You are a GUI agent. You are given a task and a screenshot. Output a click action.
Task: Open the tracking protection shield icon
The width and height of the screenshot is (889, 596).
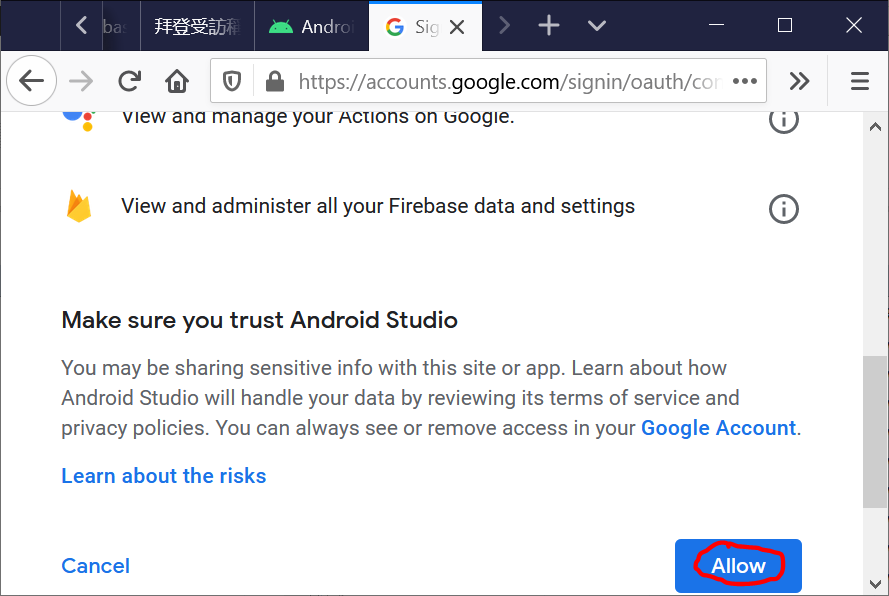click(232, 81)
